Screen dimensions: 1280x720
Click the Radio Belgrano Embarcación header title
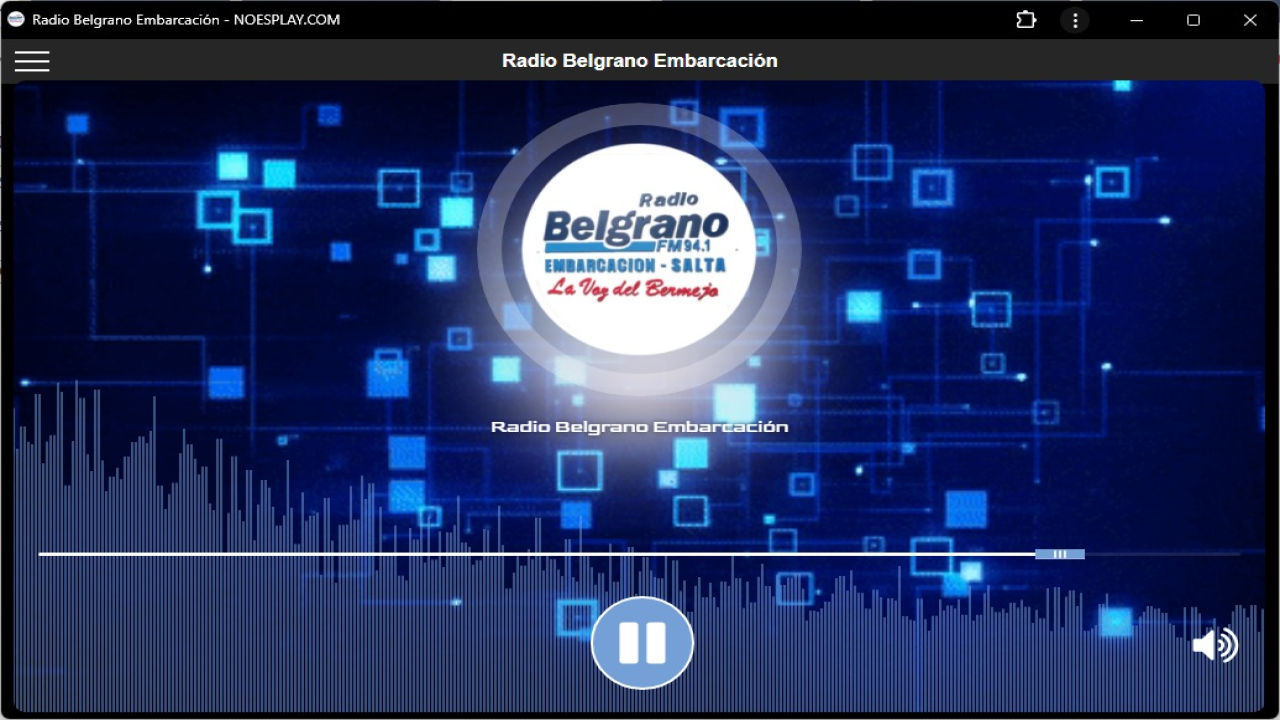(640, 61)
